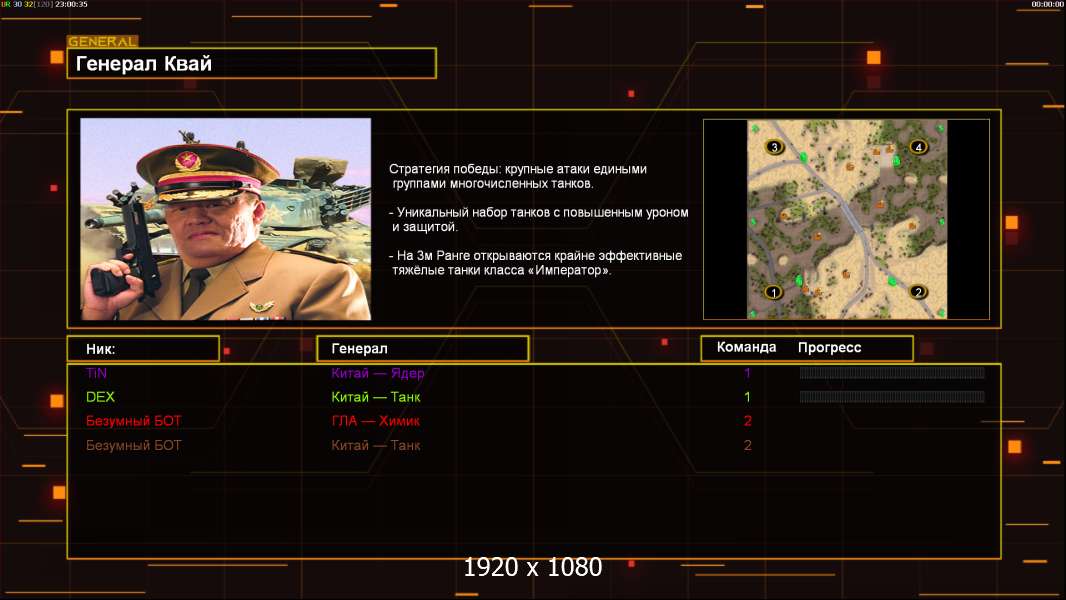Pick start position 3 map marker
This screenshot has height=600, width=1066.
click(773, 147)
